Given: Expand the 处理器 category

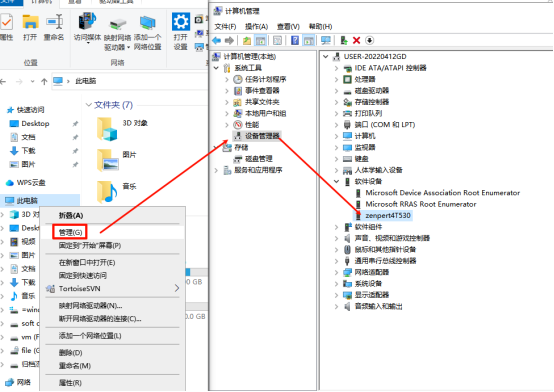Looking at the screenshot, I should click(336, 79).
